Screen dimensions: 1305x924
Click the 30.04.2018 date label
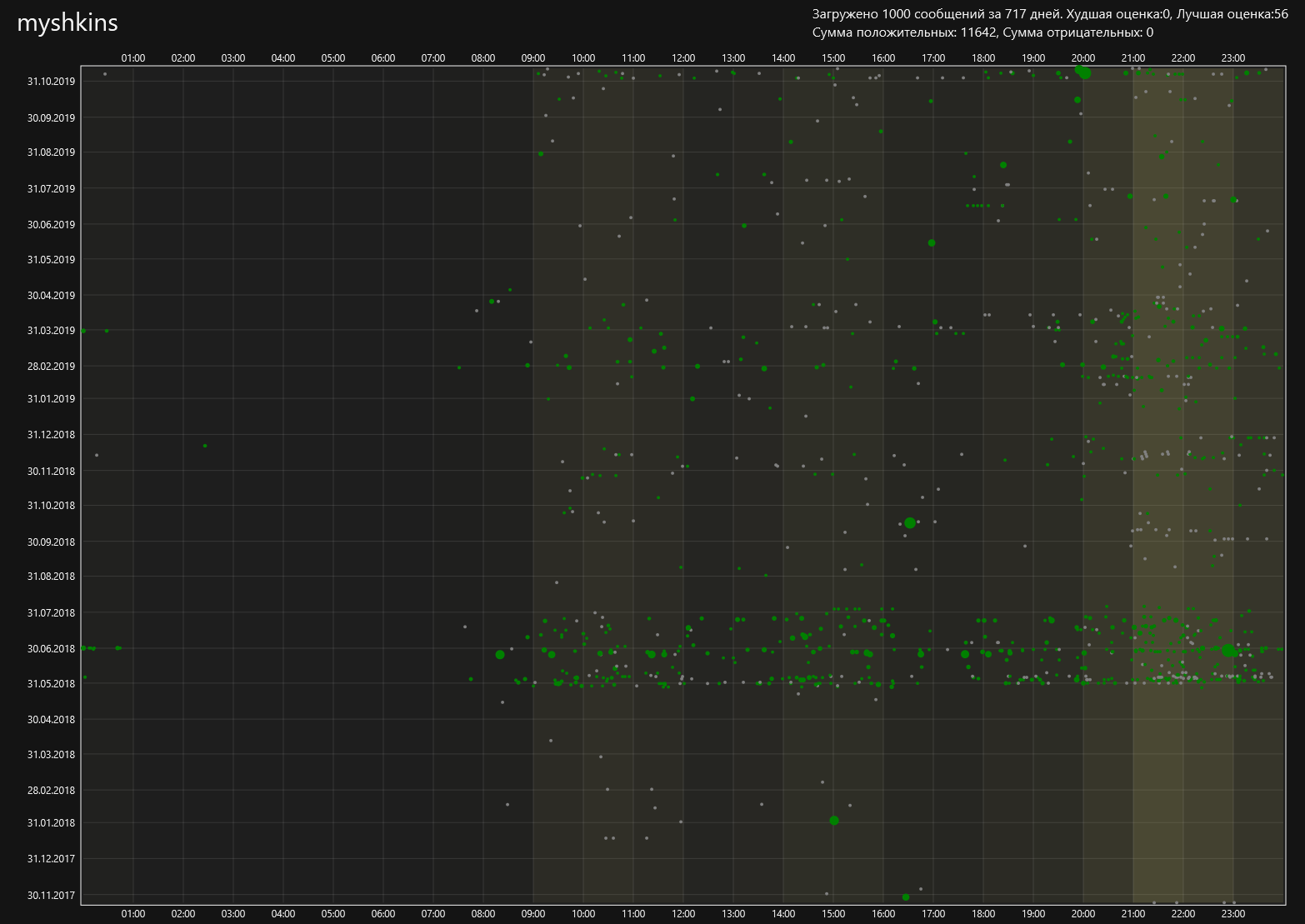(51, 719)
